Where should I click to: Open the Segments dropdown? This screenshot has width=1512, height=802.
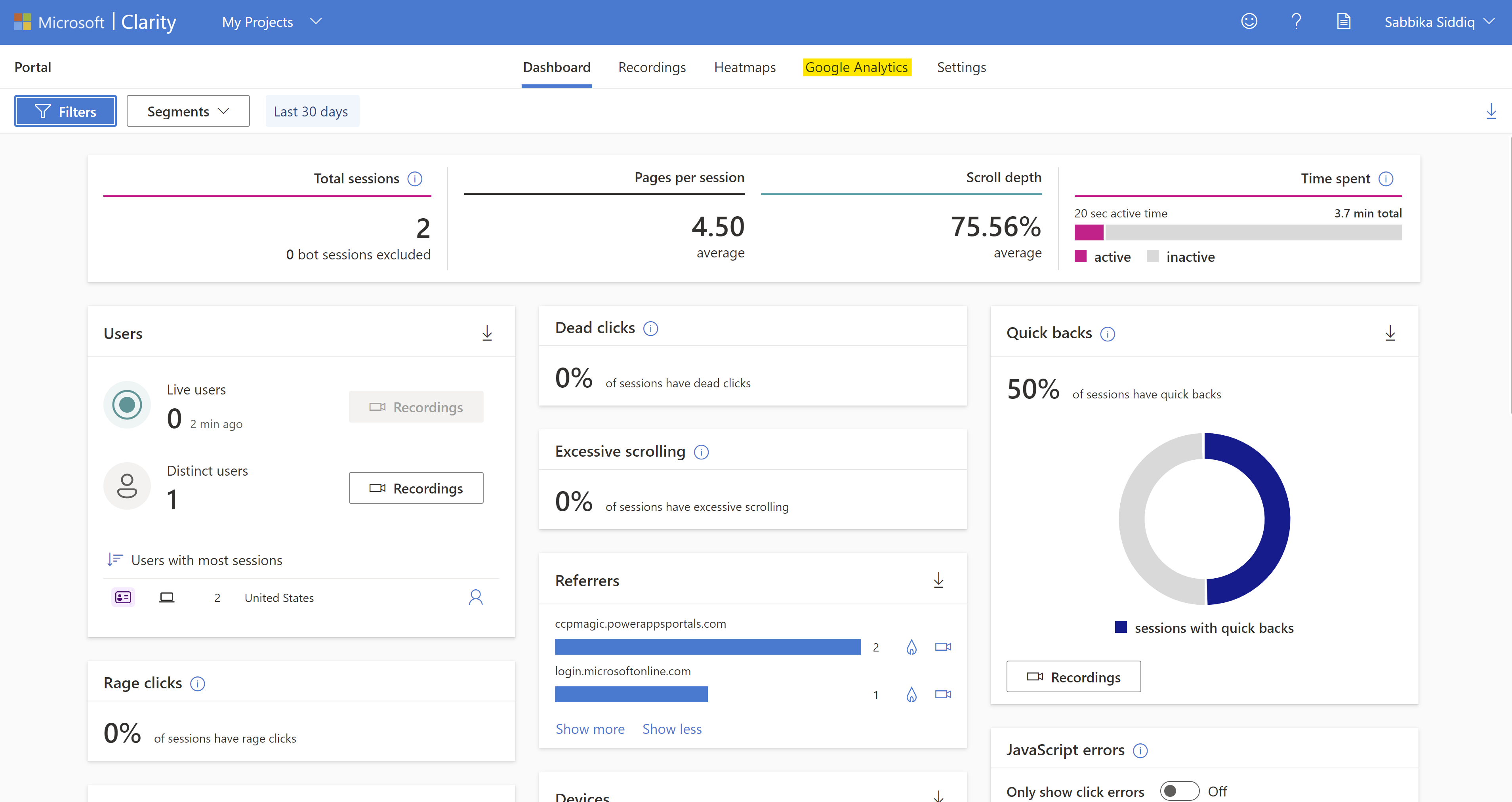tap(188, 111)
